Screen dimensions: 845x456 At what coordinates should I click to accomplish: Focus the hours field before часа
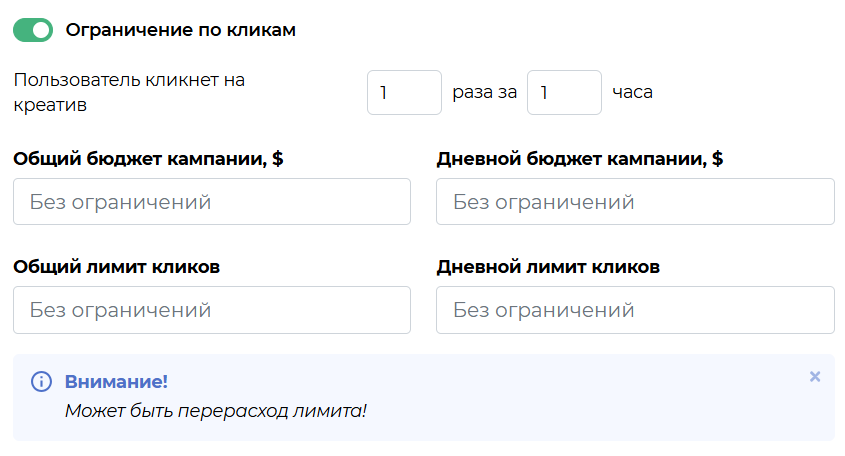(564, 92)
